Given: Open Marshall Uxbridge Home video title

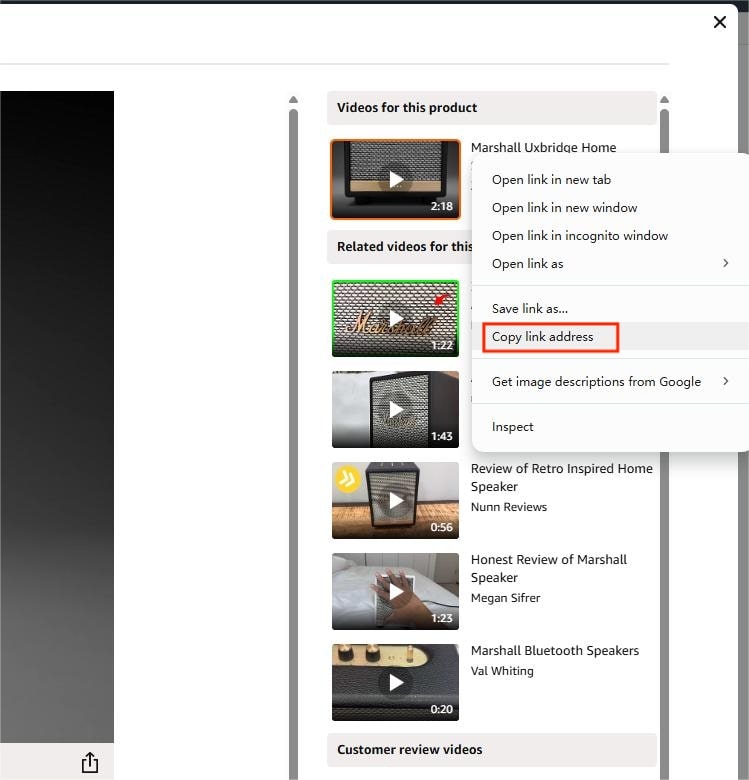Looking at the screenshot, I should click(x=543, y=147).
